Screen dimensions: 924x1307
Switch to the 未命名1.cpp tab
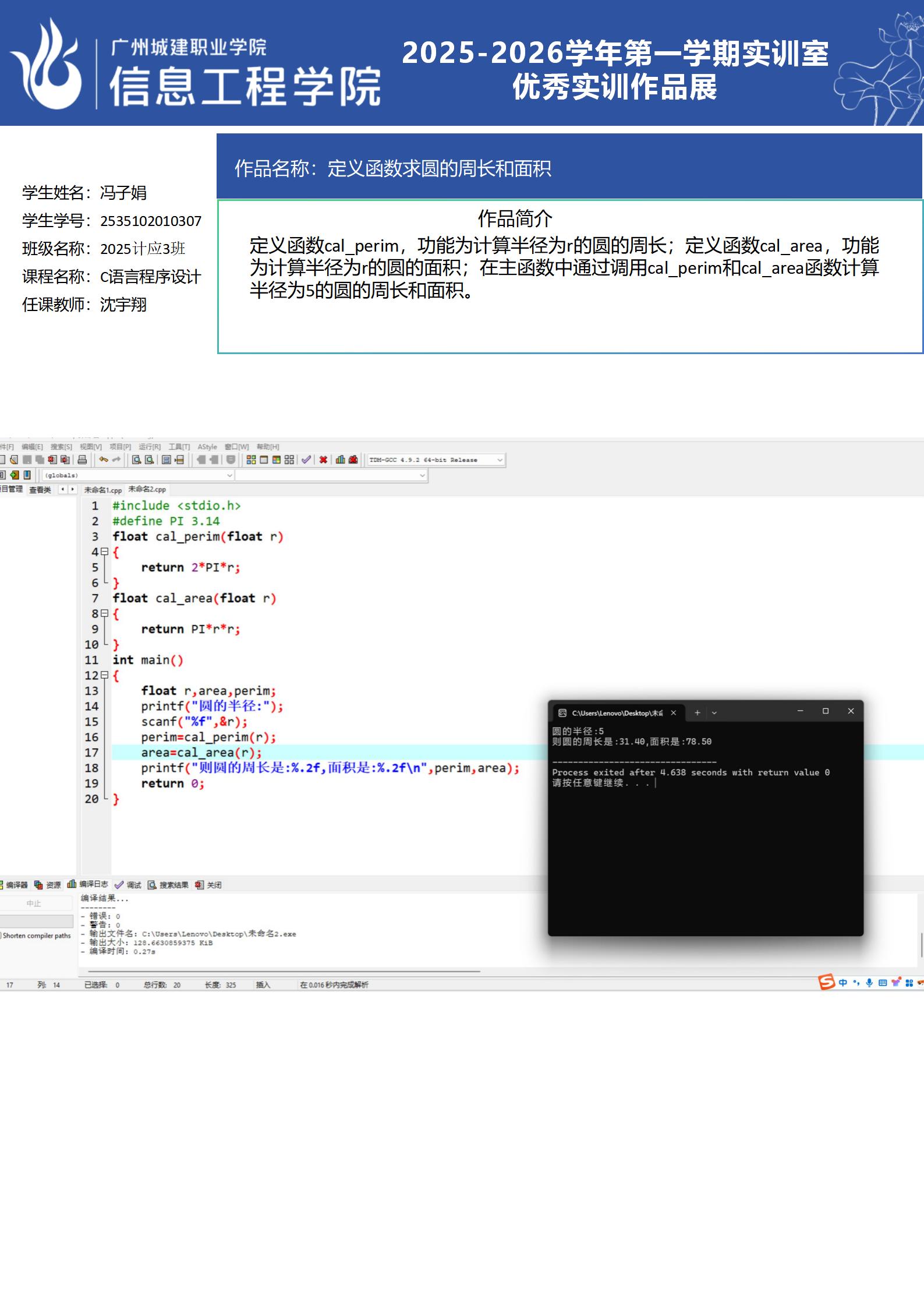[102, 490]
